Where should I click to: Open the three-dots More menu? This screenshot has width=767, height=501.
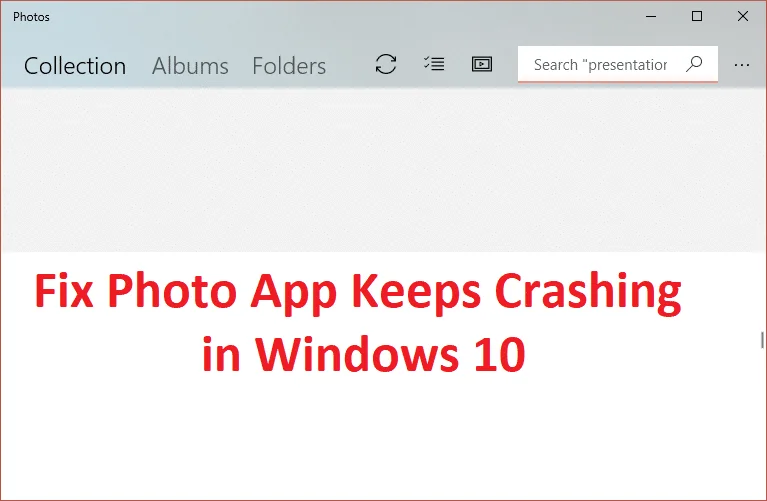click(742, 65)
